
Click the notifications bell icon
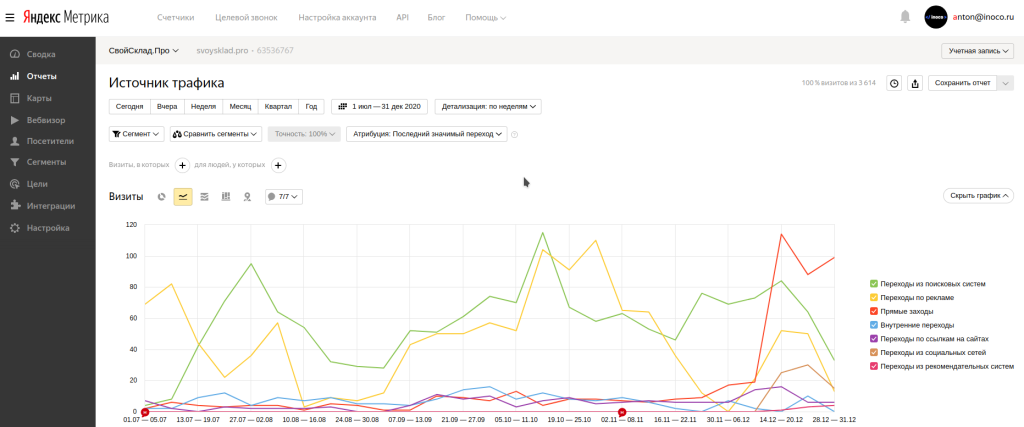click(905, 17)
